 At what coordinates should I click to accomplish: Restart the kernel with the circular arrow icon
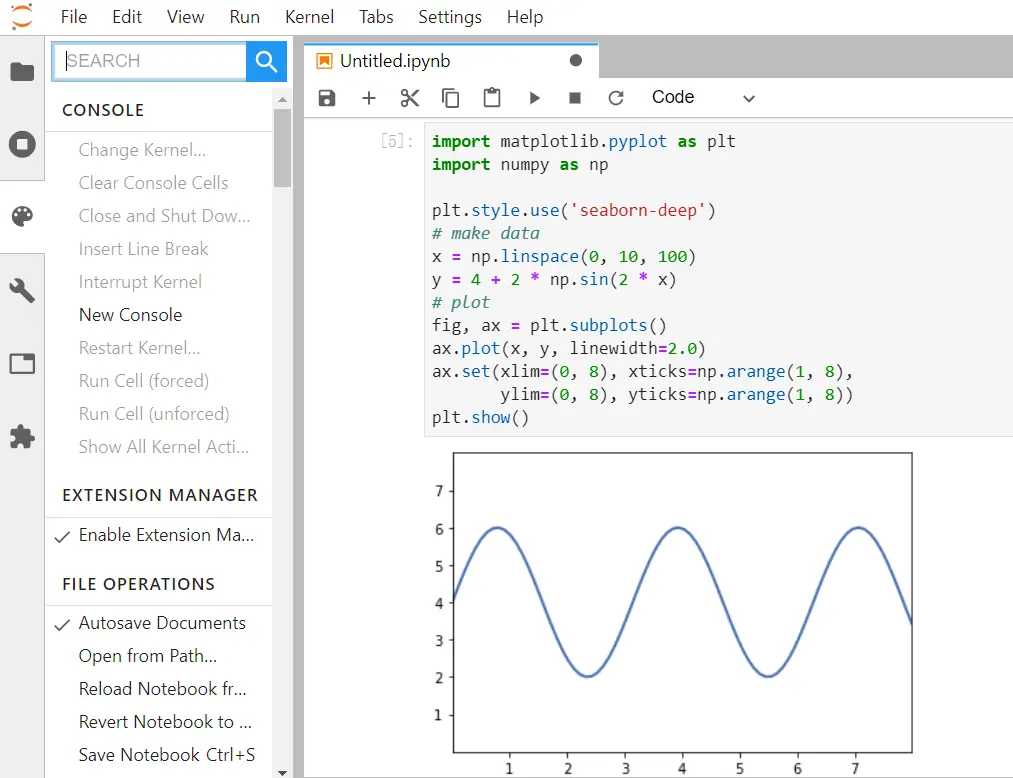pos(616,98)
